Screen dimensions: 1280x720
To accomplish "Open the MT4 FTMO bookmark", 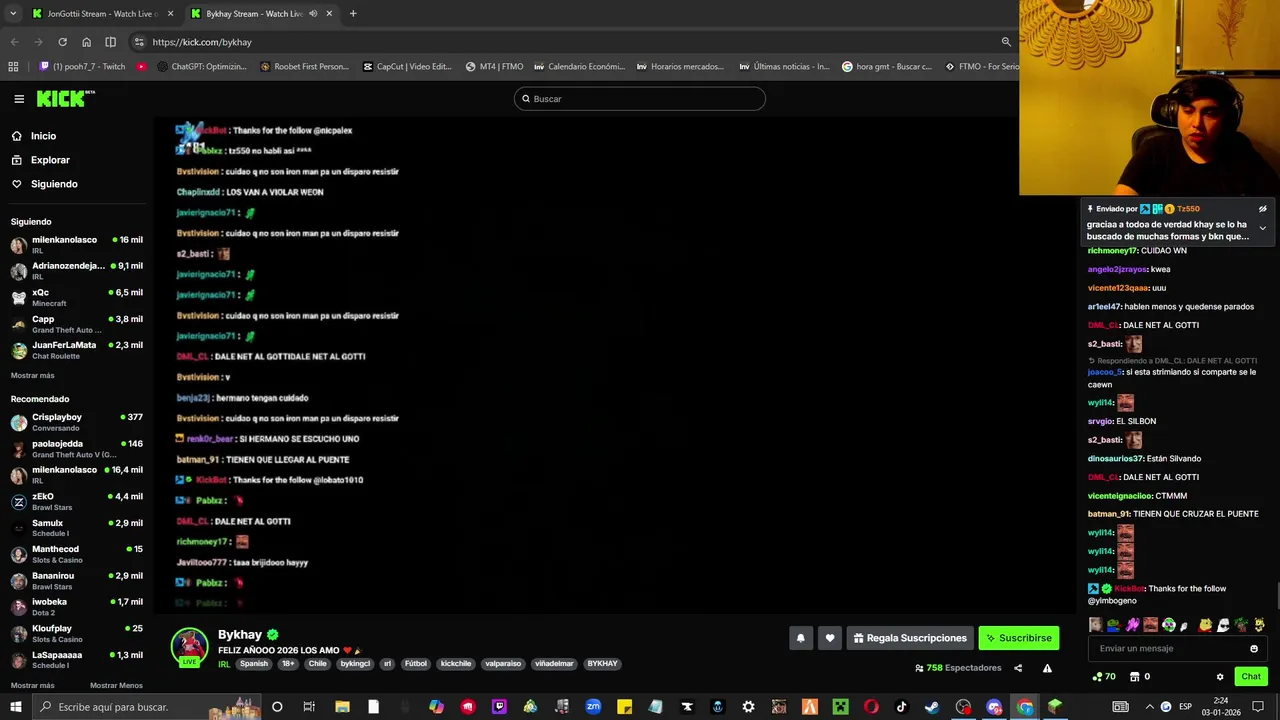I will point(494,67).
